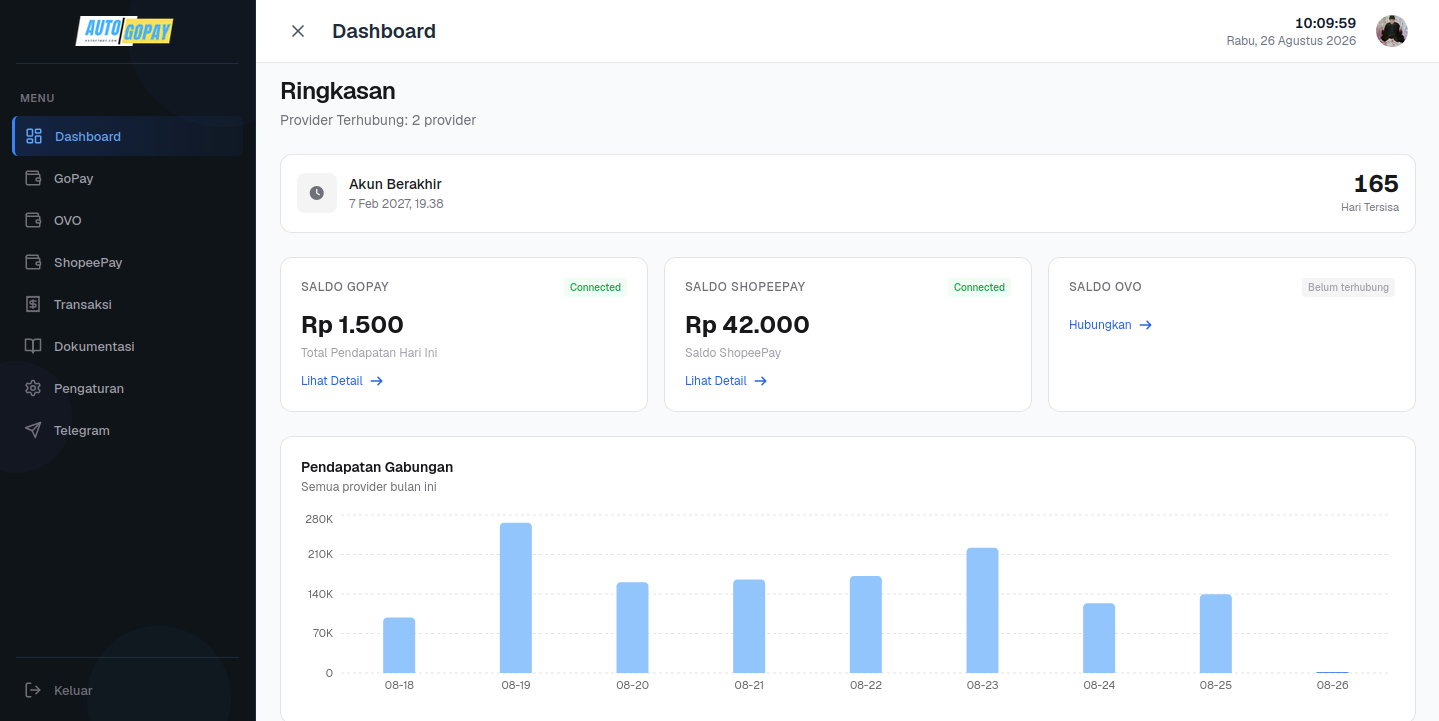The image size is (1439, 721).
Task: Go to the GoPay menu item
Action: 127,178
